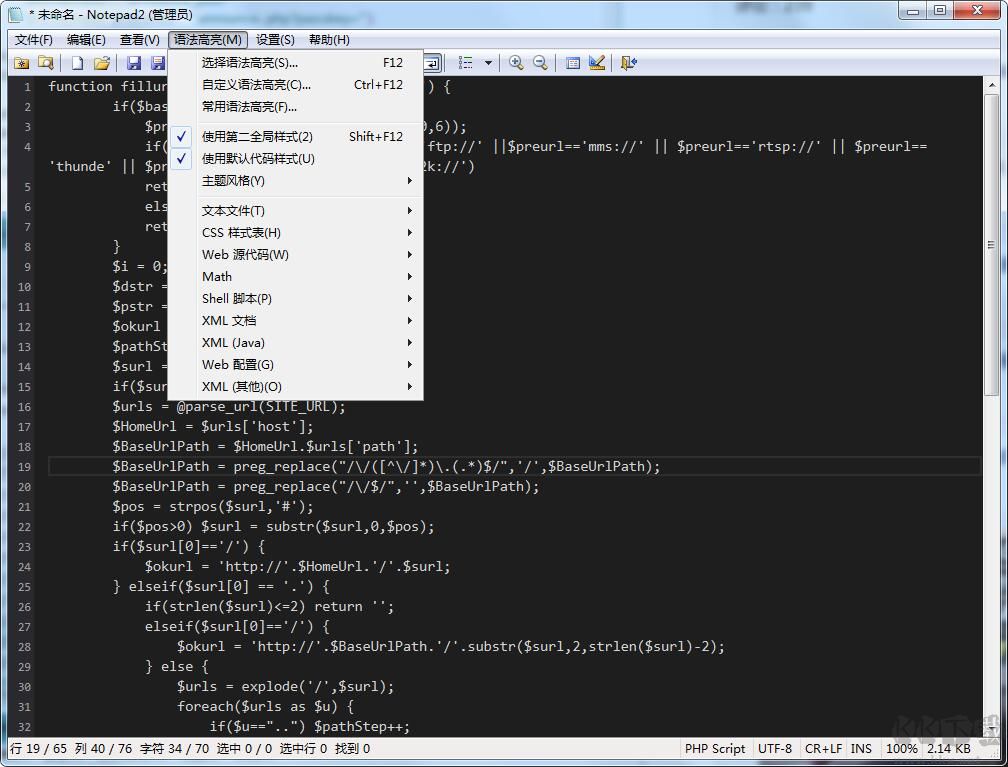Click the New Document toolbar icon
Screen dimensions: 1008x767
tap(79, 62)
